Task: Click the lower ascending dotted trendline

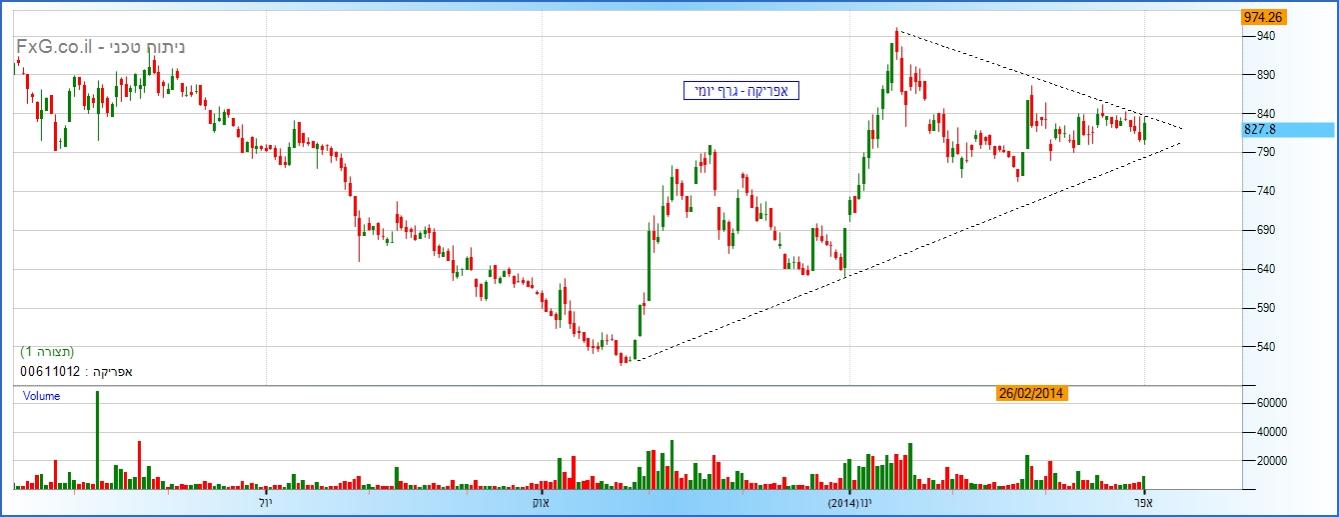Action: 900,256
